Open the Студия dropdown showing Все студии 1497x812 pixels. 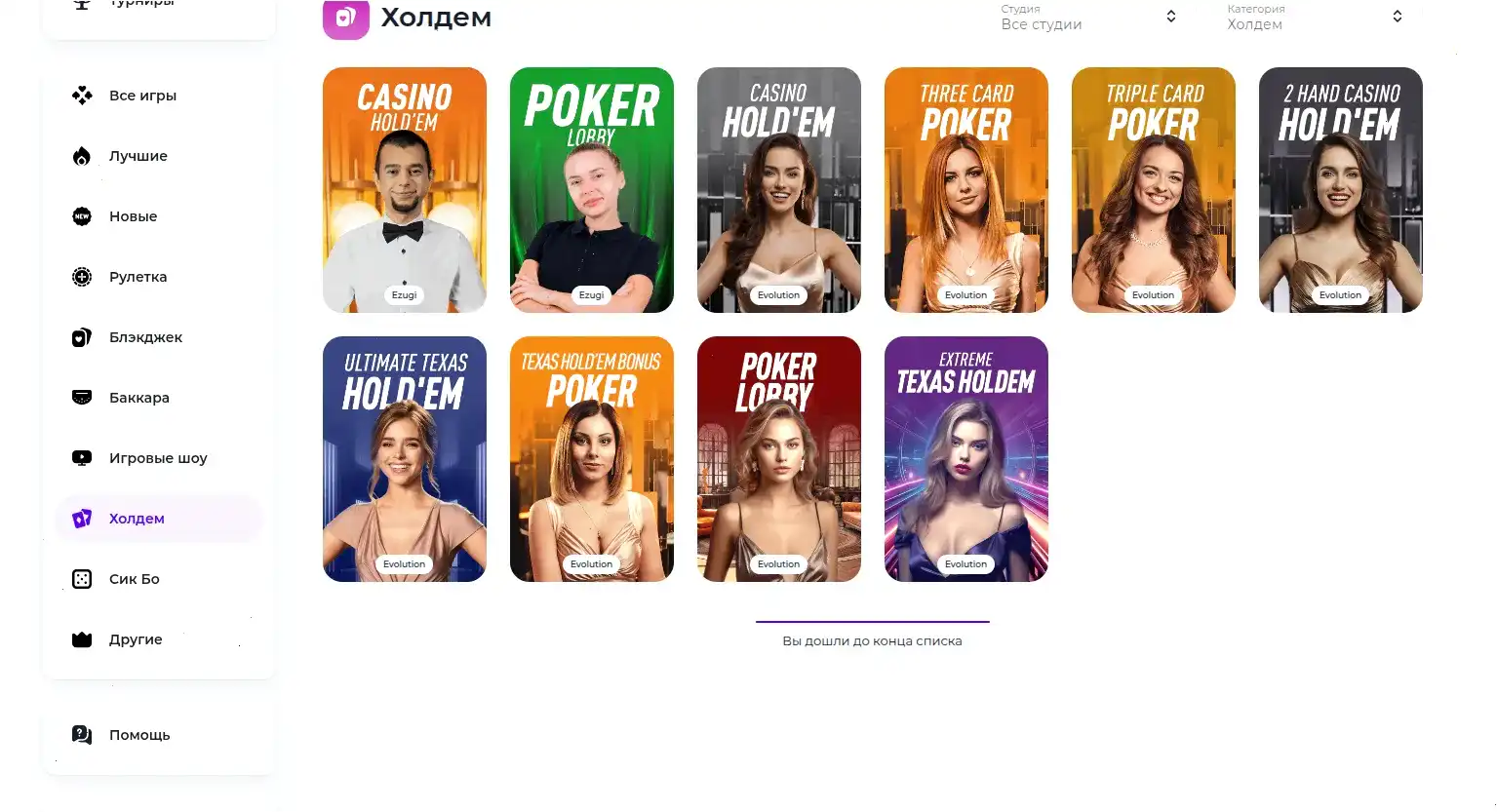tap(1089, 17)
